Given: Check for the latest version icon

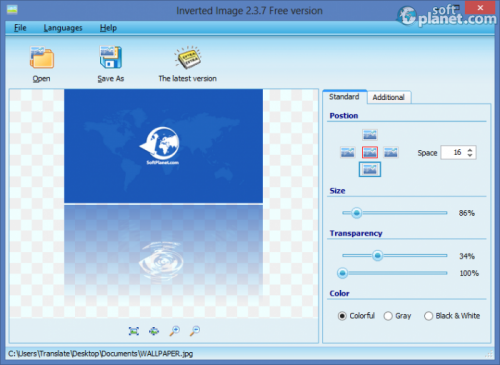Looking at the screenshot, I should (188, 57).
